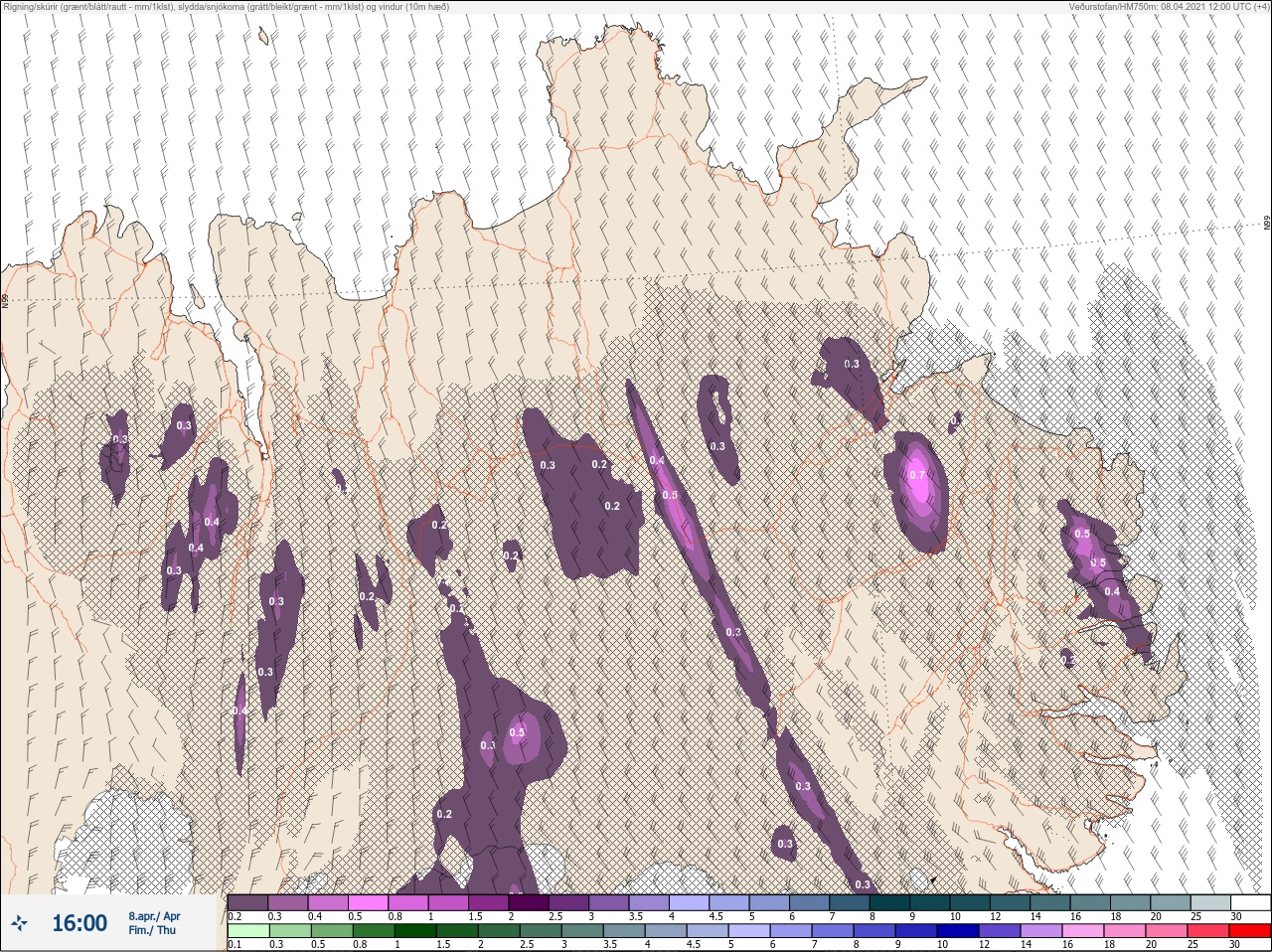Pick the white swatch ending the top legend row
Viewport: 1272px width, 952px height.
[x=1250, y=902]
